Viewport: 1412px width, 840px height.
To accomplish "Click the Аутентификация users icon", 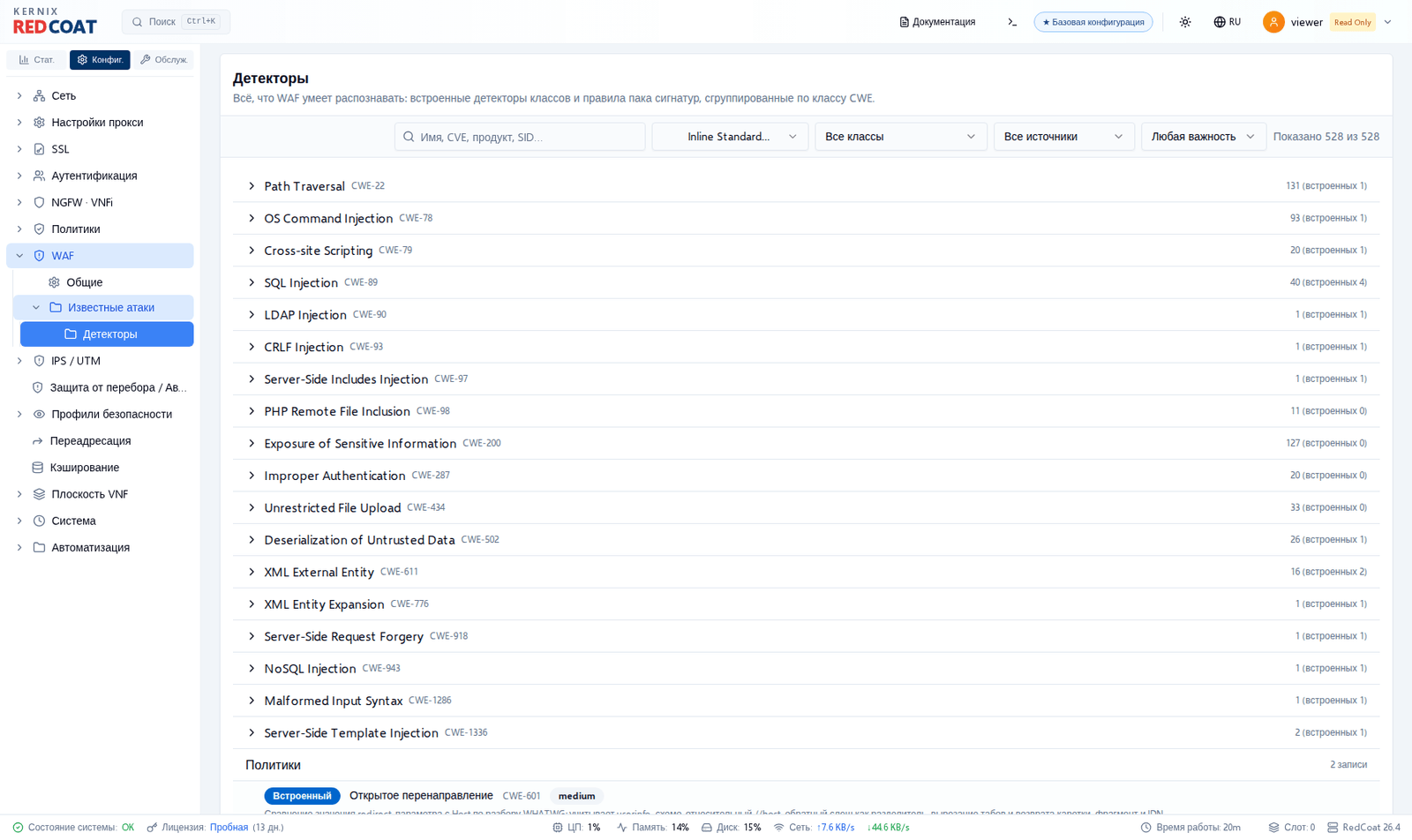I will 39,176.
